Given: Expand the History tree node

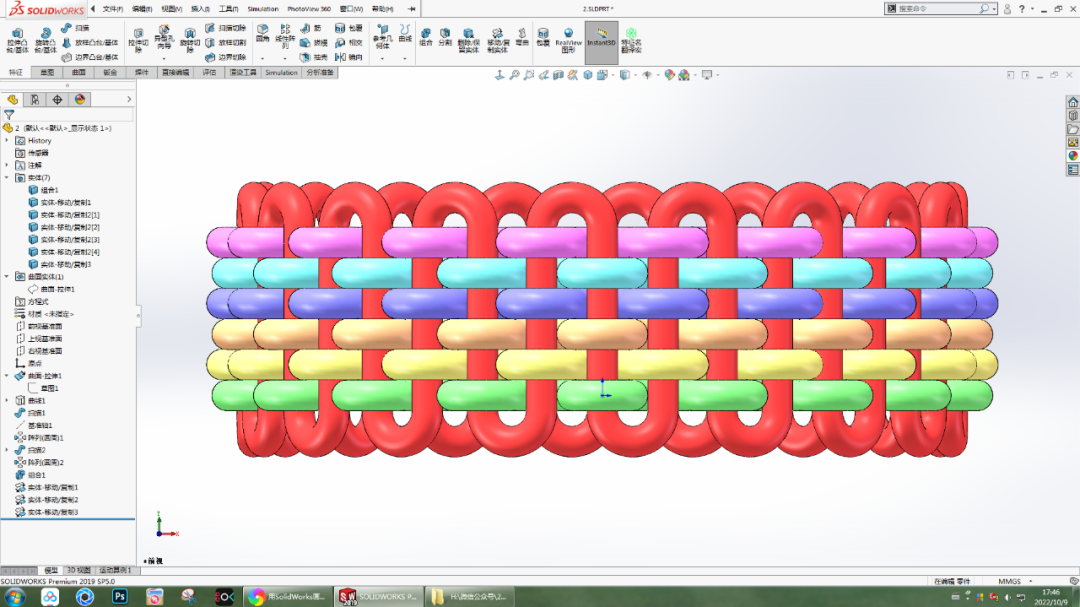Looking at the screenshot, I should click(x=7, y=141).
